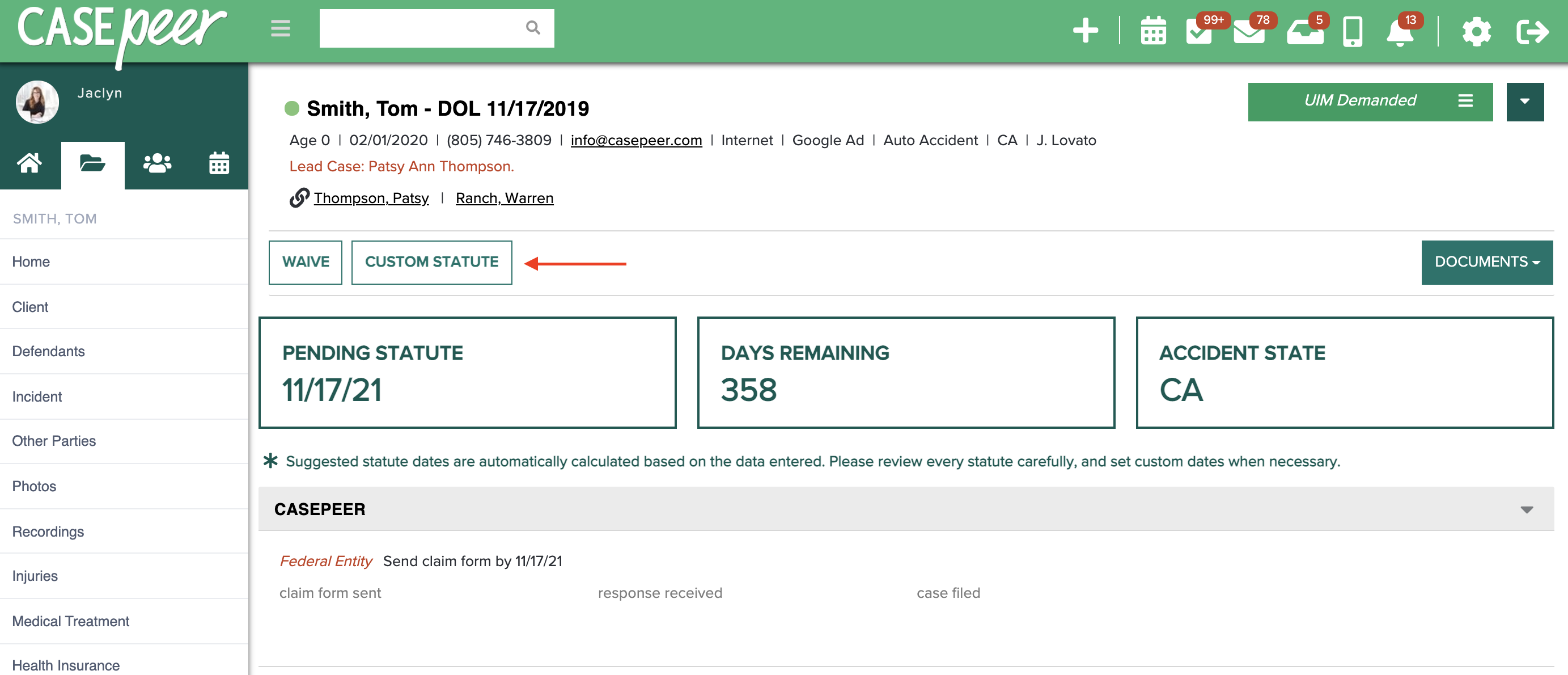The height and width of the screenshot is (675, 1568).
Task: Open Medical Treatment in the sidebar
Action: pyautogui.click(x=124, y=621)
